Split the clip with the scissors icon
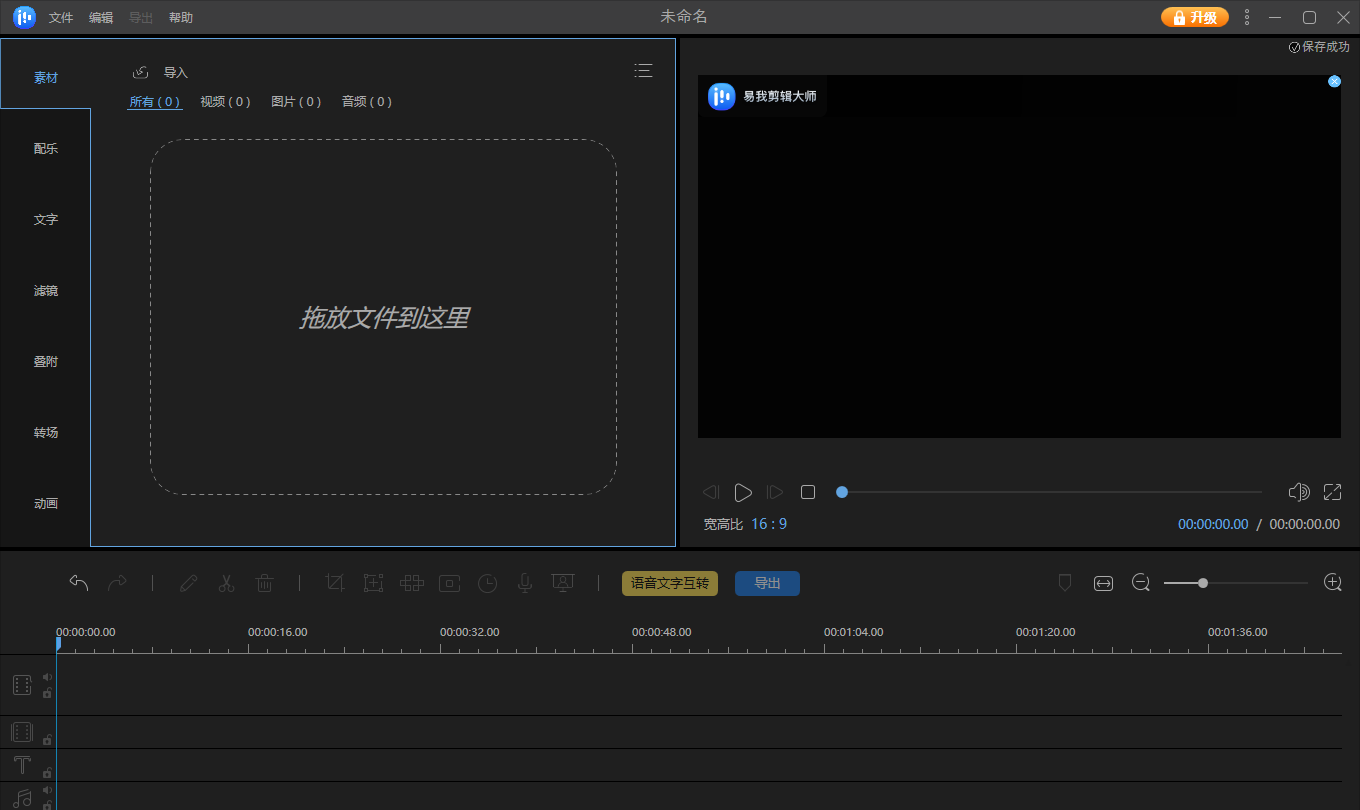Image resolution: width=1360 pixels, height=810 pixels. (226, 583)
